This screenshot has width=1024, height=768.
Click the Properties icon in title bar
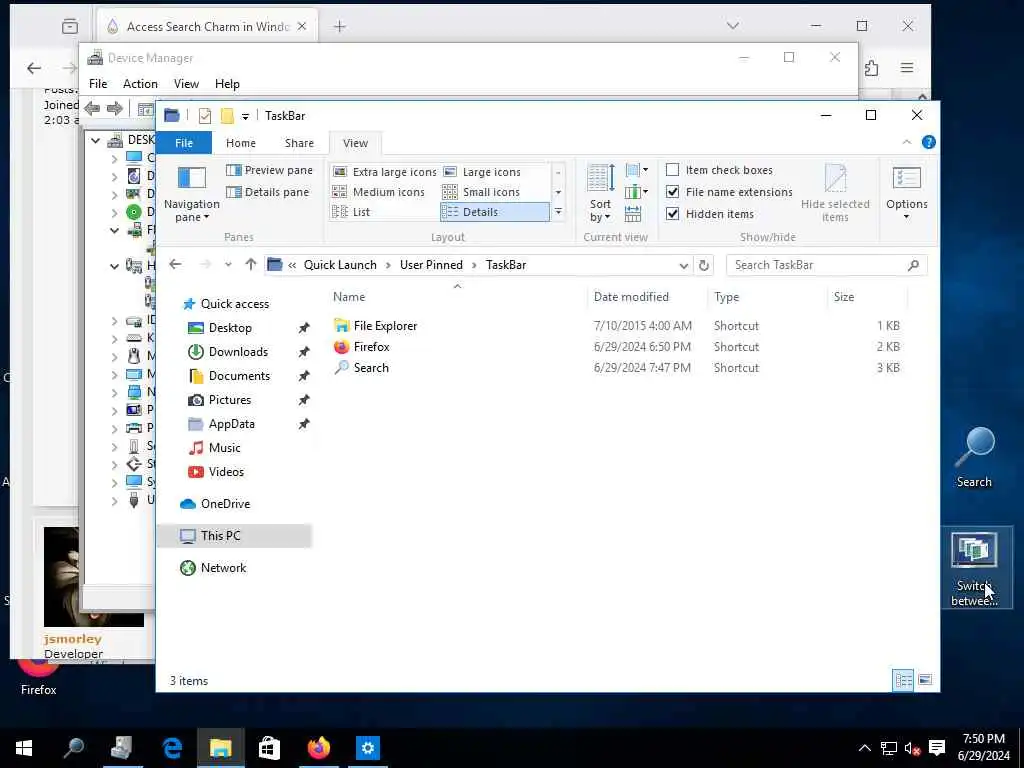pyautogui.click(x=204, y=116)
